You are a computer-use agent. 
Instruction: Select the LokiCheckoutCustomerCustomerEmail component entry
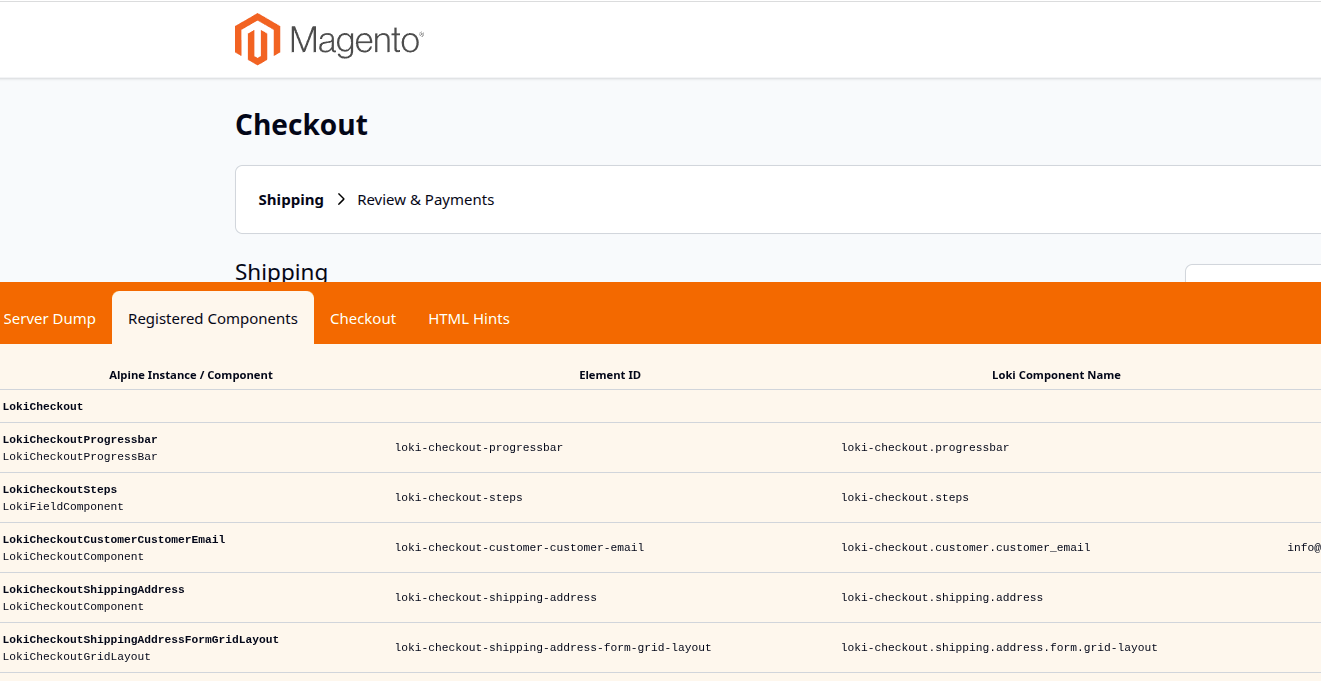[114, 540]
